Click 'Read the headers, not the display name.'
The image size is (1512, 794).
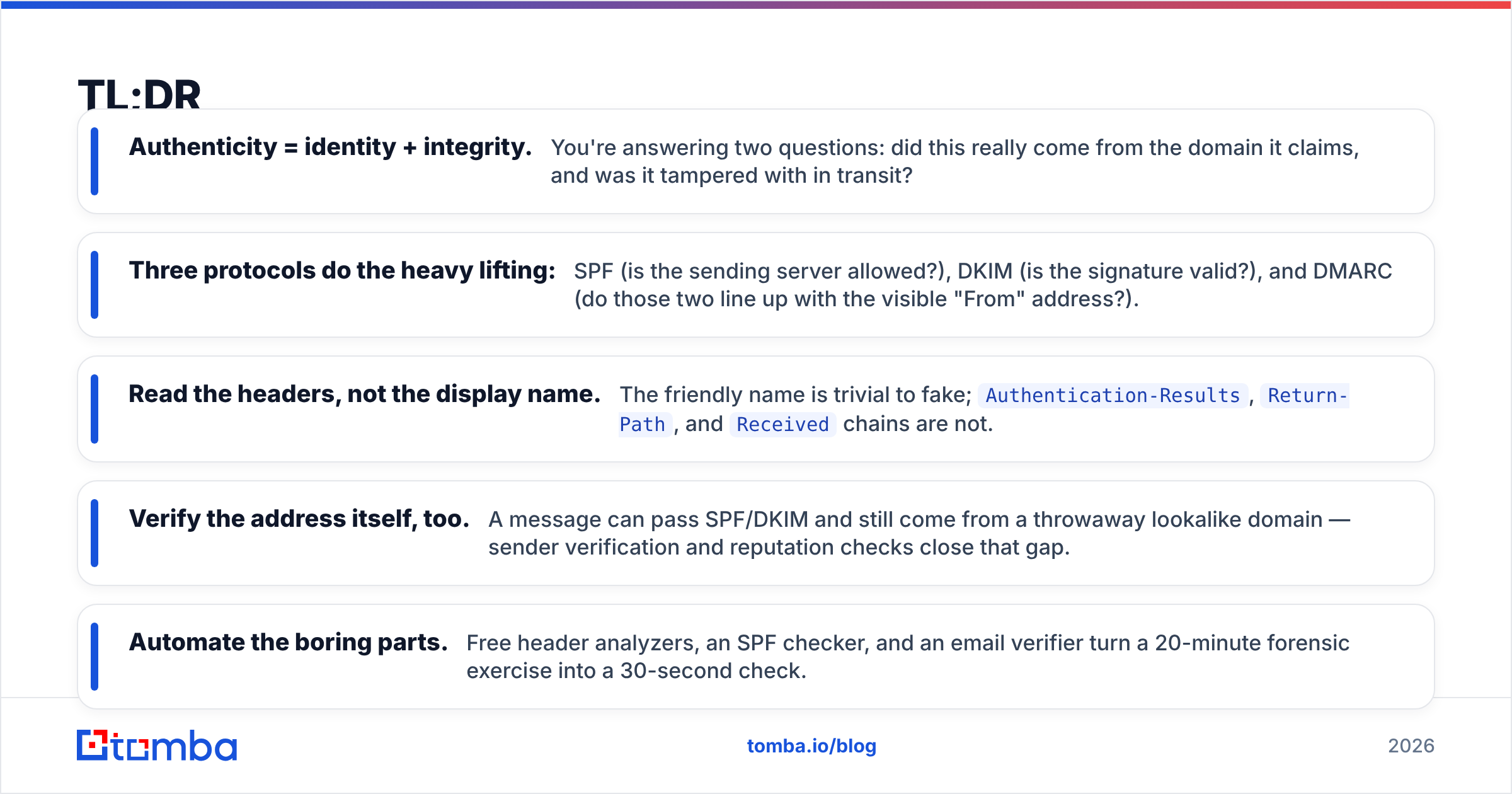[x=364, y=394]
